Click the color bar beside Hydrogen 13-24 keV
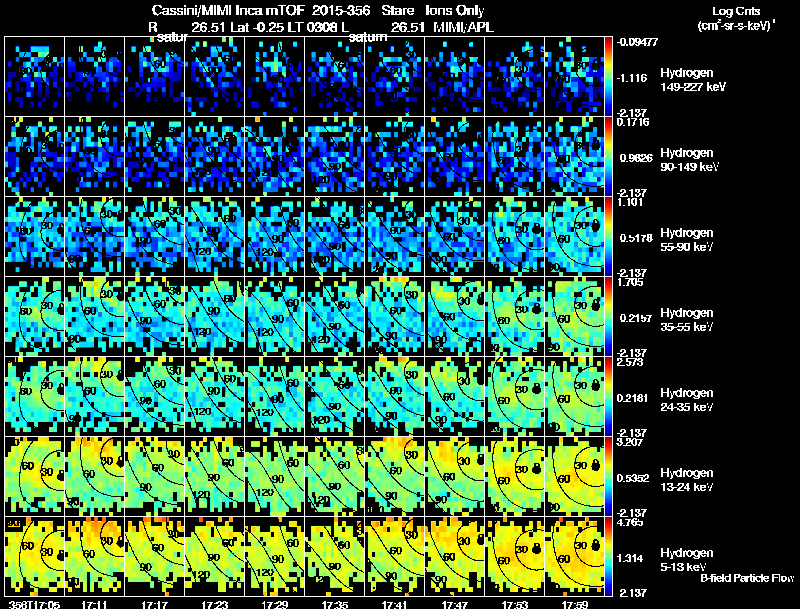Viewport: 800px width, 609px height. click(x=608, y=477)
